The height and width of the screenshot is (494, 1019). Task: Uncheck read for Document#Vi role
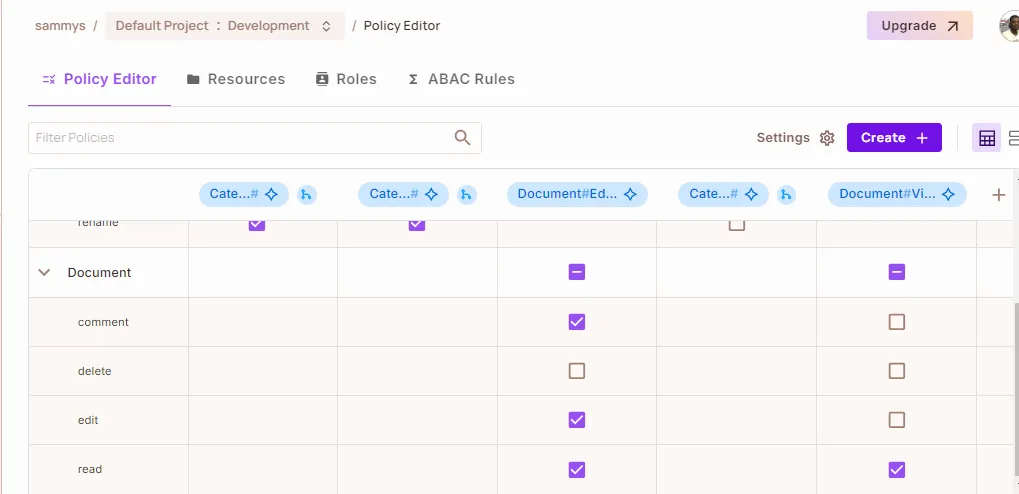tap(897, 469)
